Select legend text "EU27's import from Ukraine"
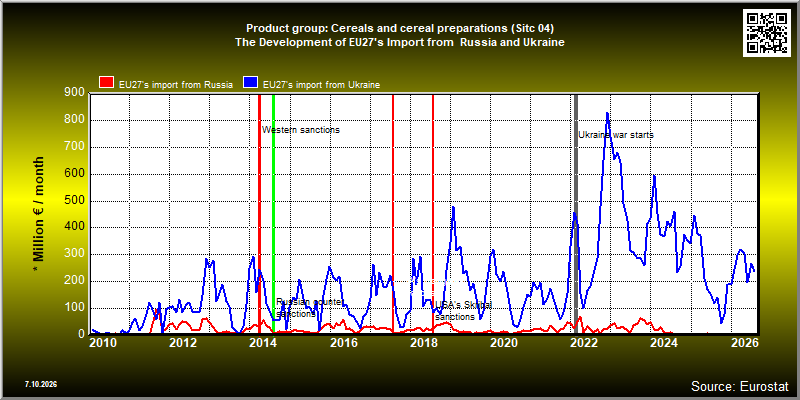Screen dimensions: 800x400 [321, 85]
